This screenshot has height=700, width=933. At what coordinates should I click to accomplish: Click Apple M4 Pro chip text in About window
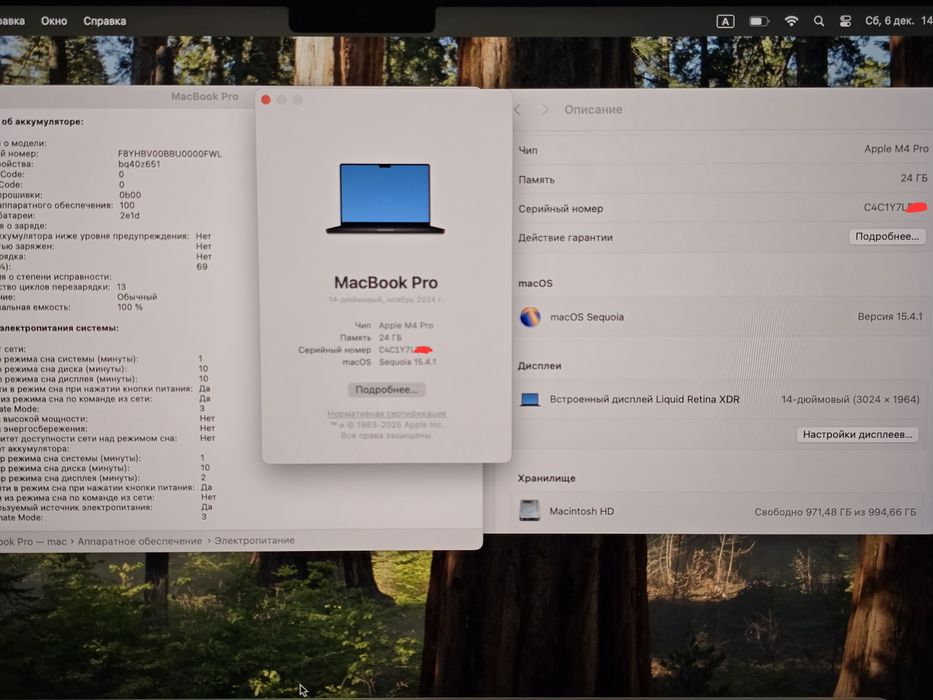[x=406, y=325]
